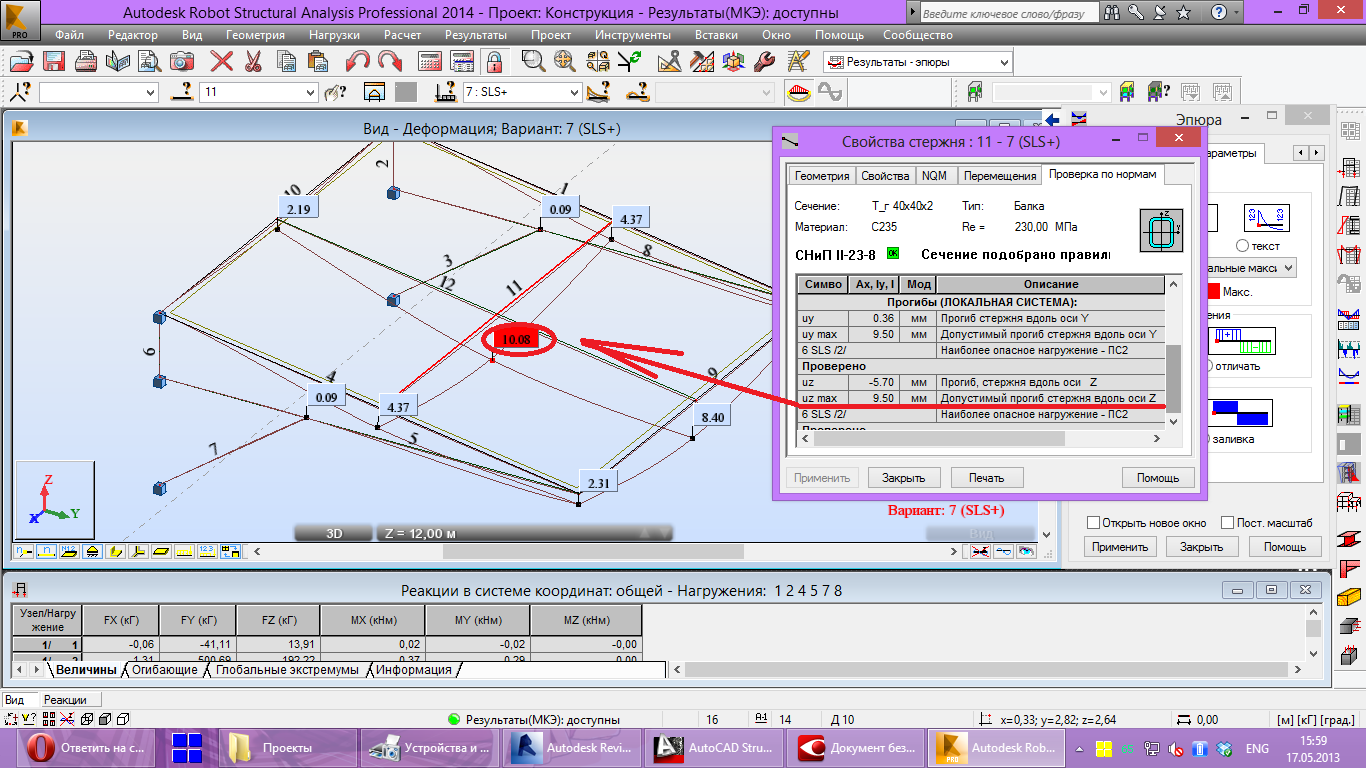Open the 'Результаты - эпюры' layout dropdown
Screen dimensions: 1366x768
tap(918, 62)
